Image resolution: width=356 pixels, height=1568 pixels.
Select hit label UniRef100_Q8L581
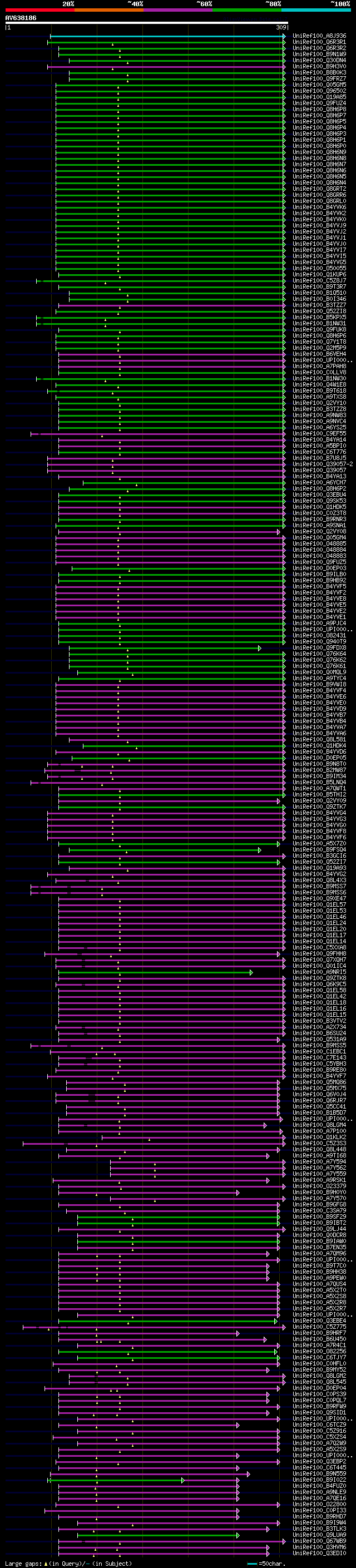click(319, 740)
